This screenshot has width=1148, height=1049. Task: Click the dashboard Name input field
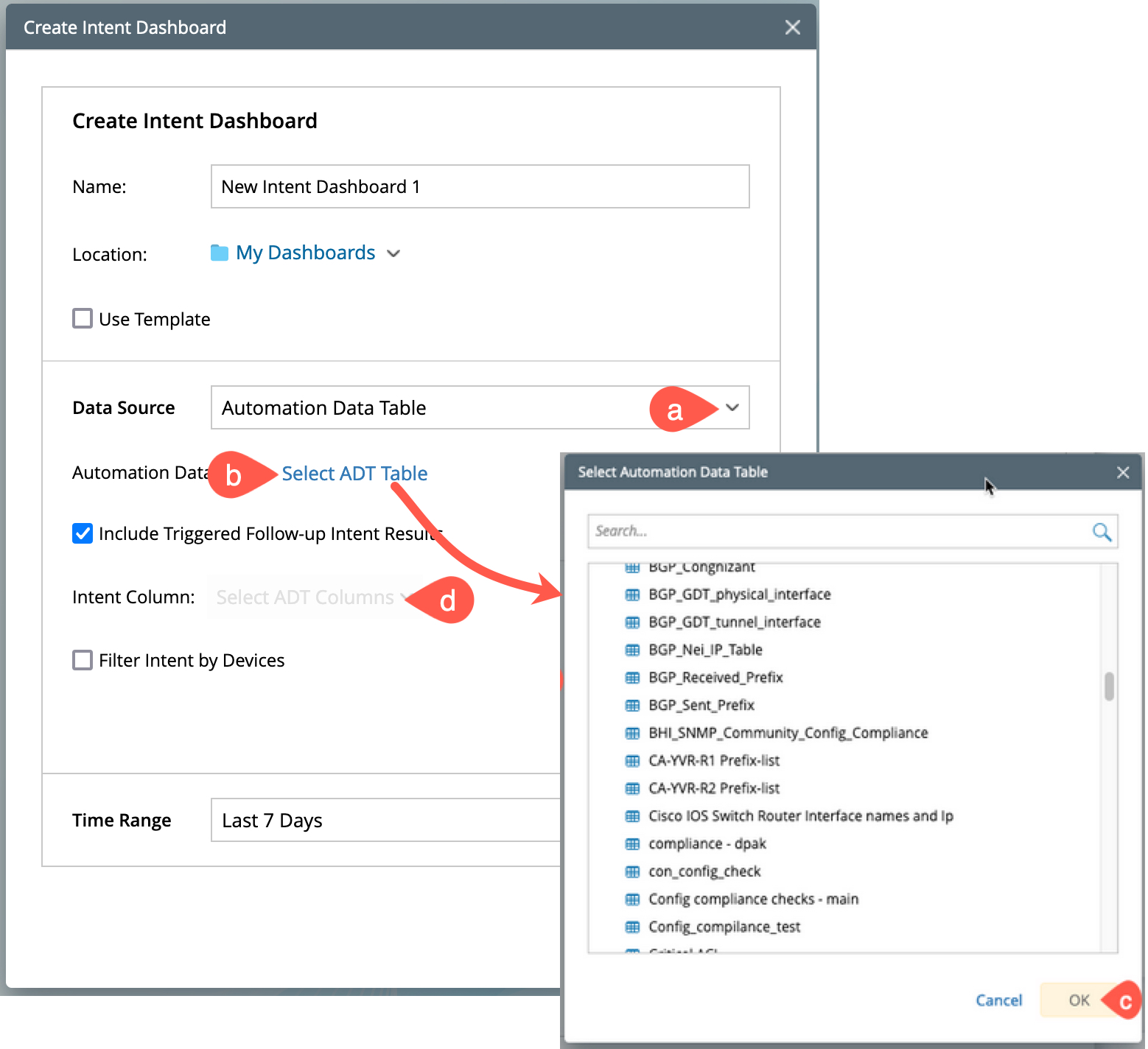[x=480, y=187]
